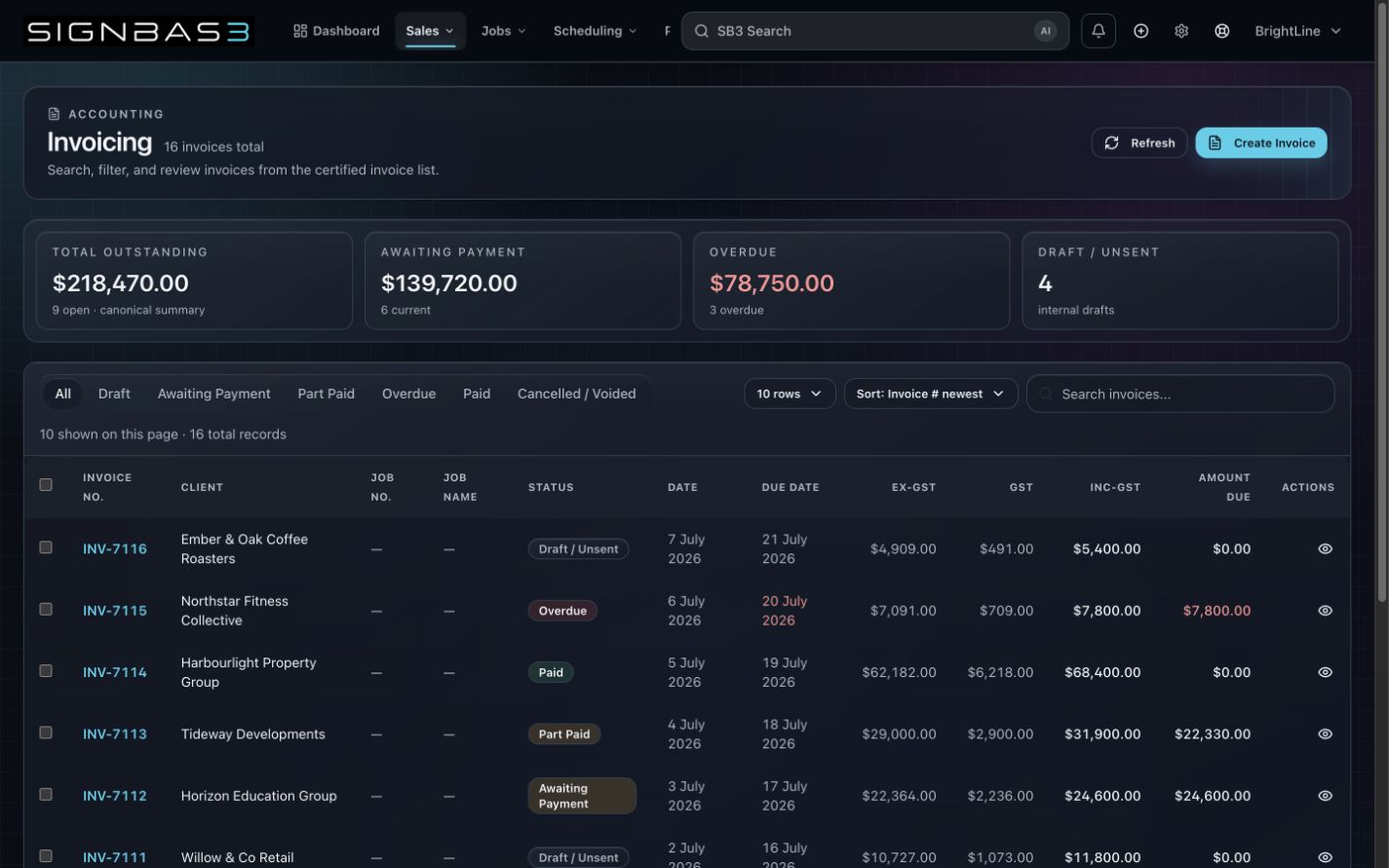The image size is (1389, 868).
Task: Open the BrightLine account dropdown
Action: 1297,31
